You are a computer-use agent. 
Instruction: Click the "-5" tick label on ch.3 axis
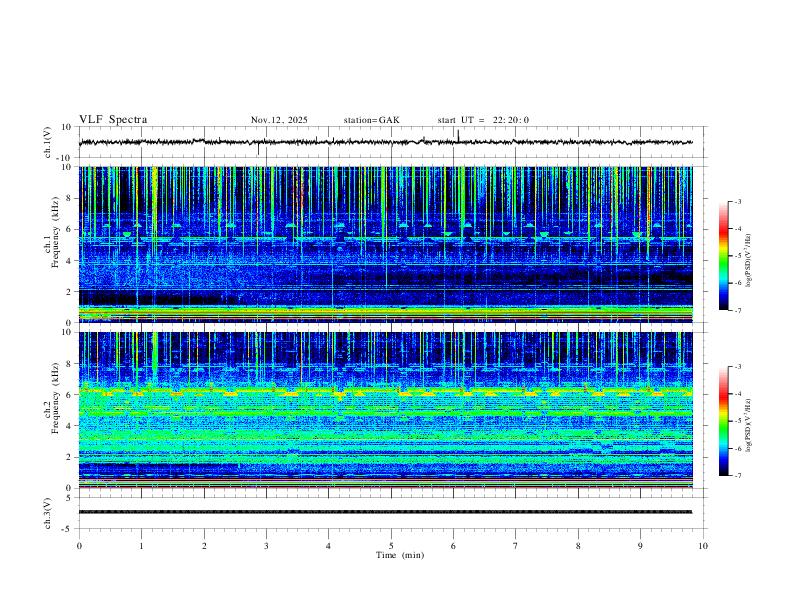(x=68, y=529)
